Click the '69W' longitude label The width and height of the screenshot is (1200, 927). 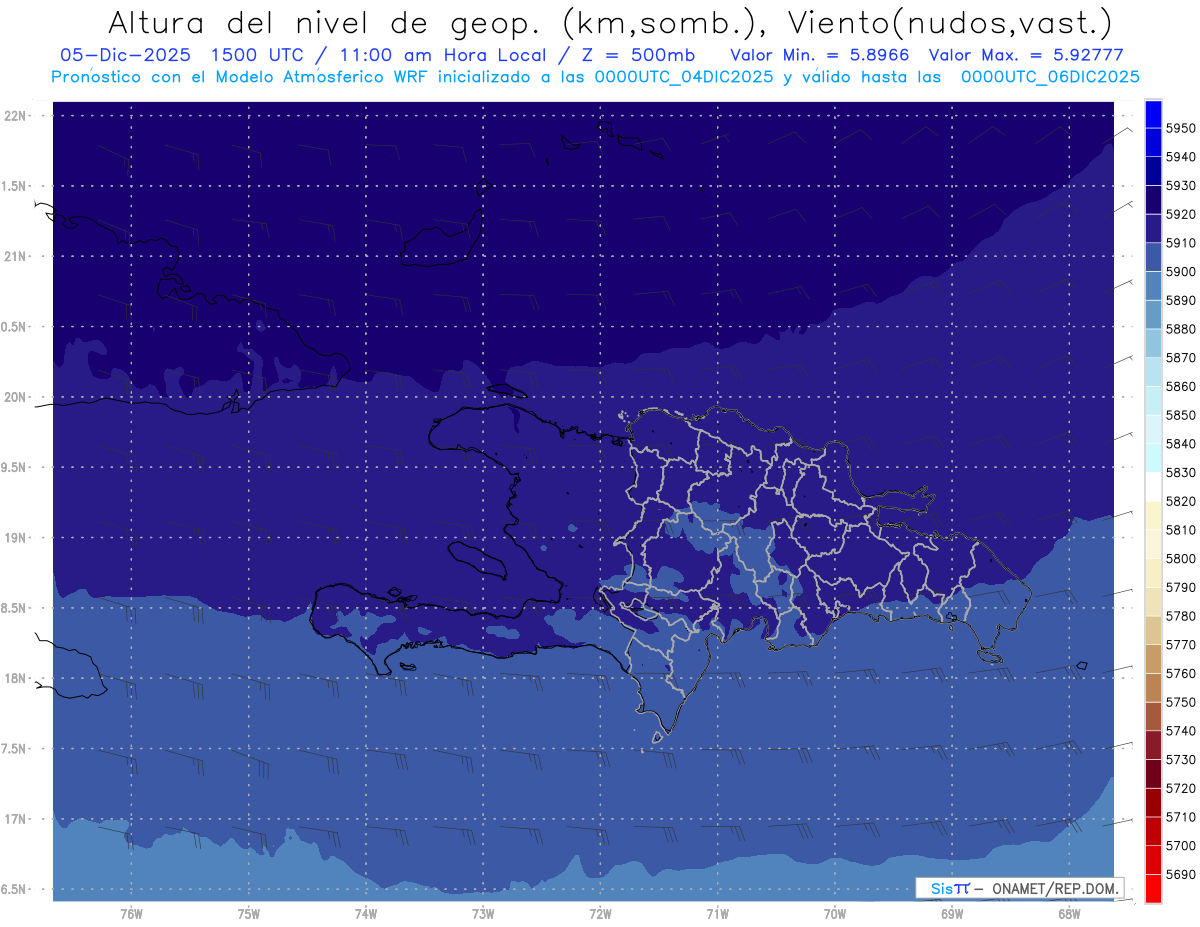point(952,913)
